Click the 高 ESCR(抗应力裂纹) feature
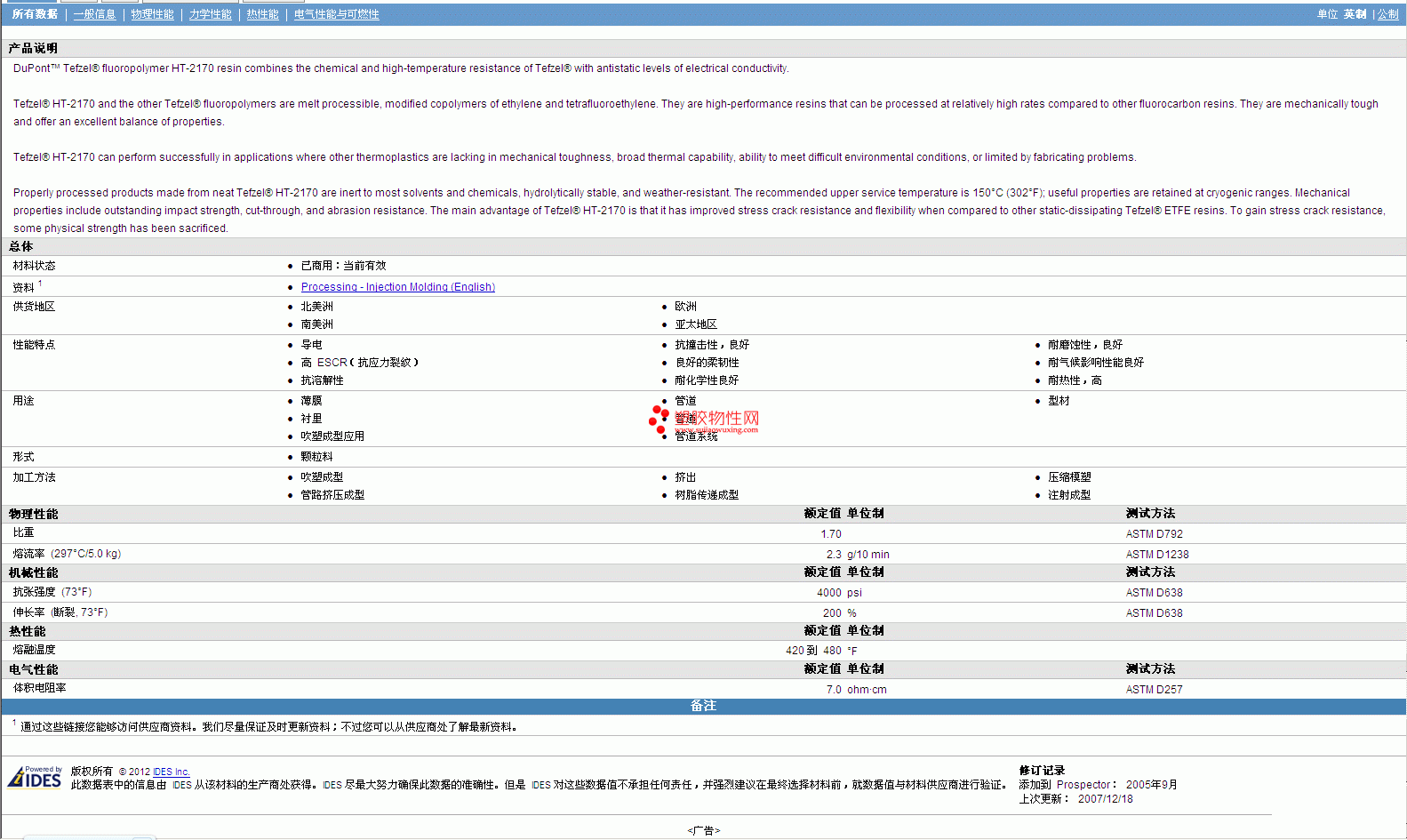The image size is (1407, 840). point(360,363)
